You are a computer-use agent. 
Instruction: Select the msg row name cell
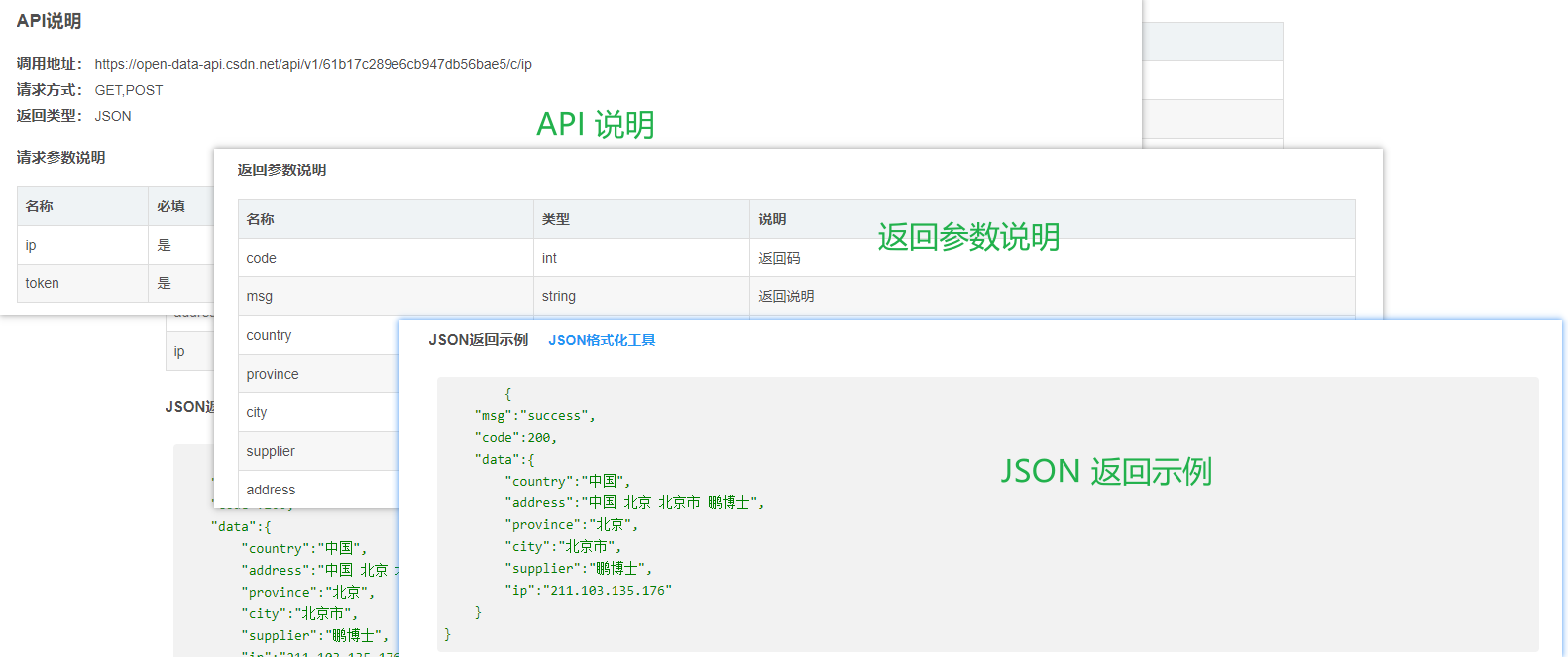pos(260,296)
